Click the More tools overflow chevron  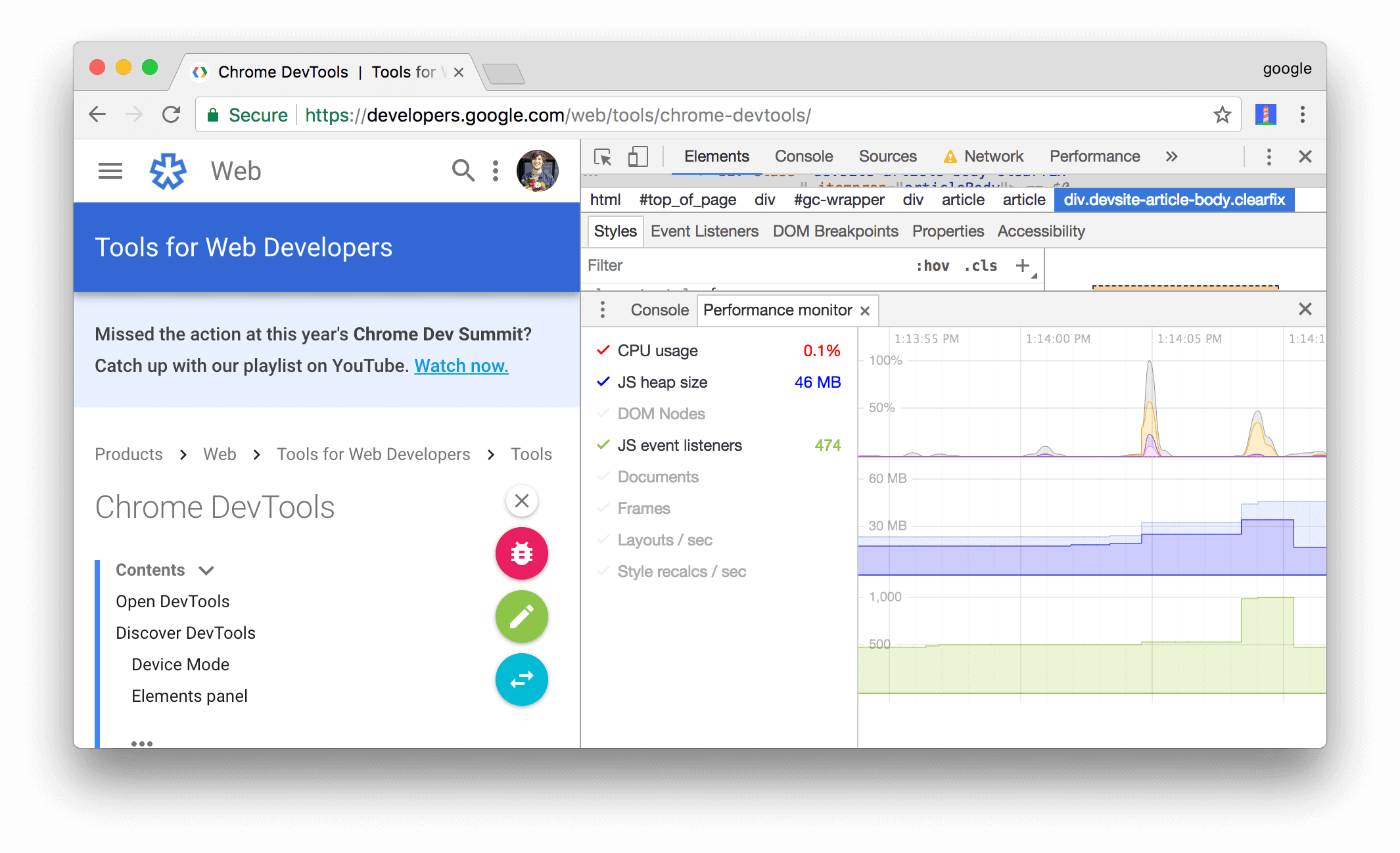pos(1172,156)
